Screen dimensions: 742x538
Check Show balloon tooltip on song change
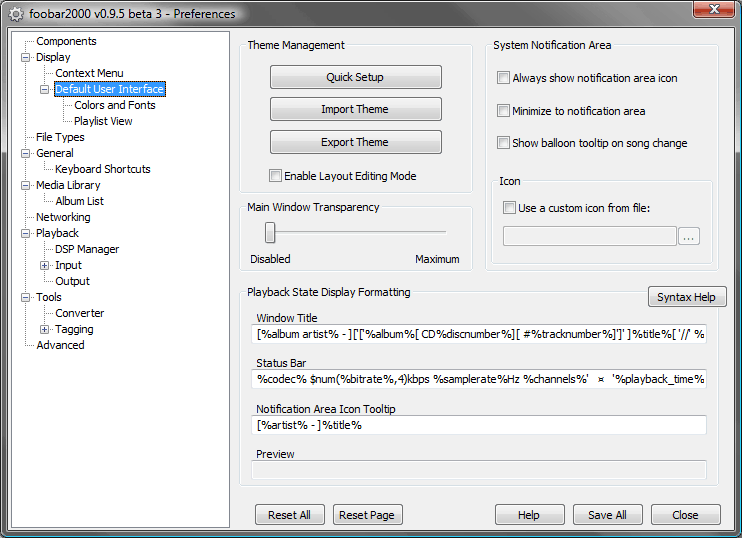(504, 143)
